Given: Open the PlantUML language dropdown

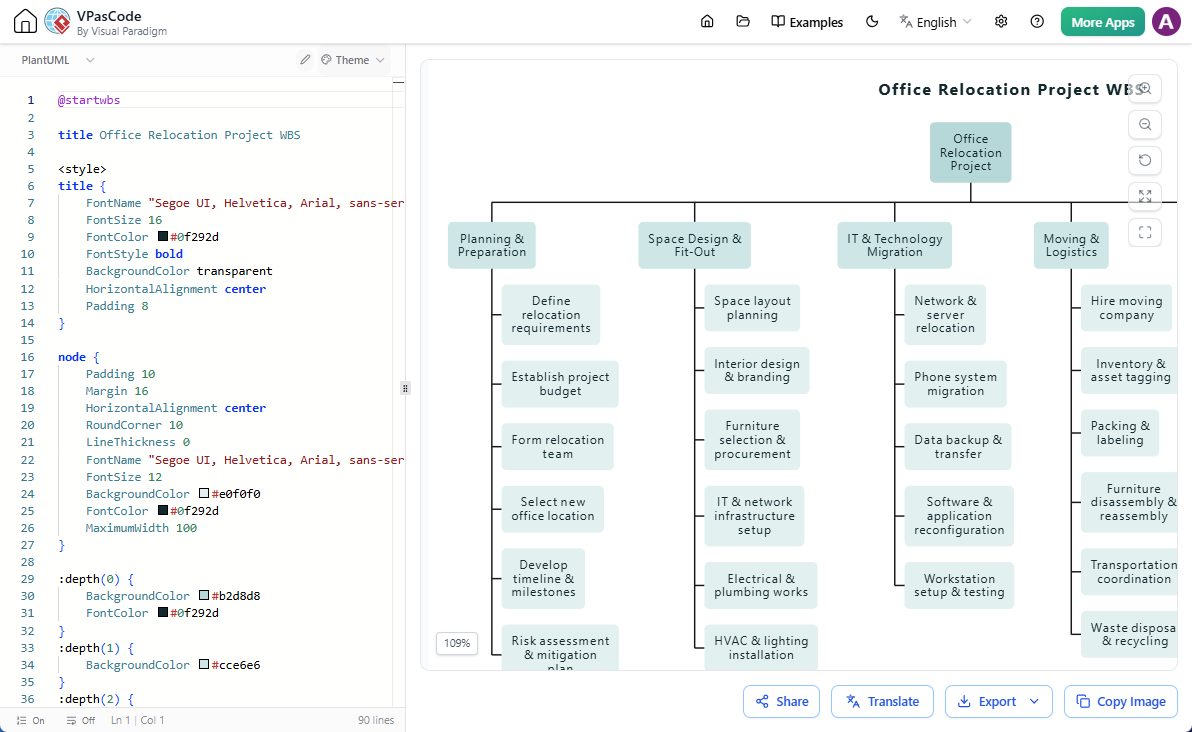Looking at the screenshot, I should (x=58, y=60).
